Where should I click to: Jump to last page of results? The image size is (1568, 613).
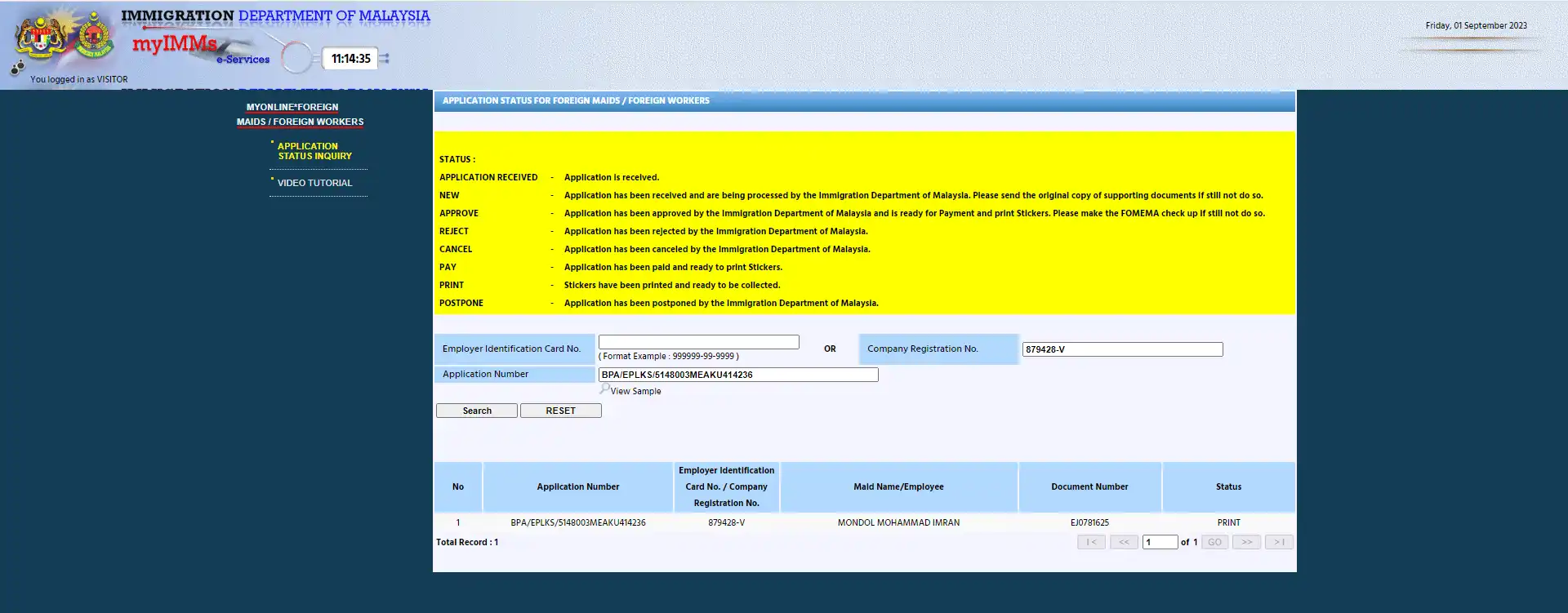tap(1279, 542)
